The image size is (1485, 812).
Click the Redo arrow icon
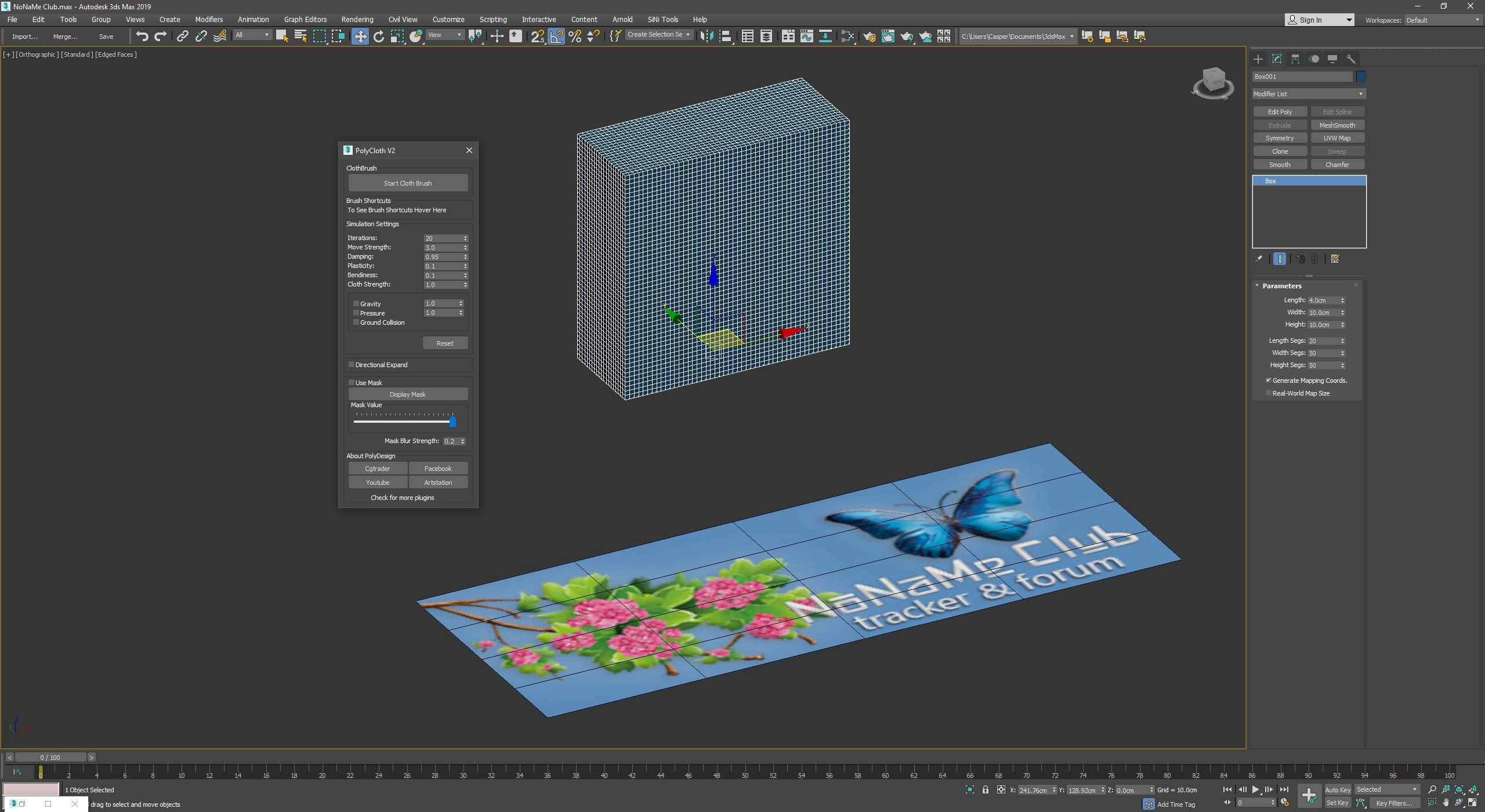click(x=161, y=36)
